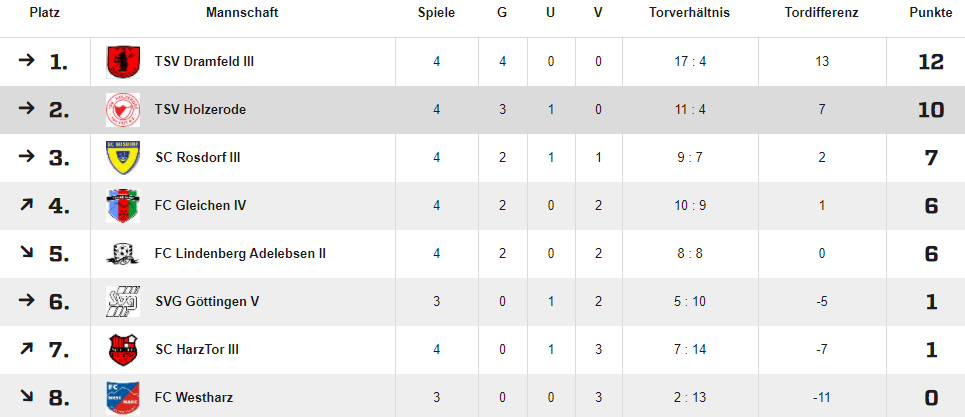Viewport: 965px width, 417px height.
Task: Click the Tordifferenz column header
Action: pyautogui.click(x=822, y=13)
